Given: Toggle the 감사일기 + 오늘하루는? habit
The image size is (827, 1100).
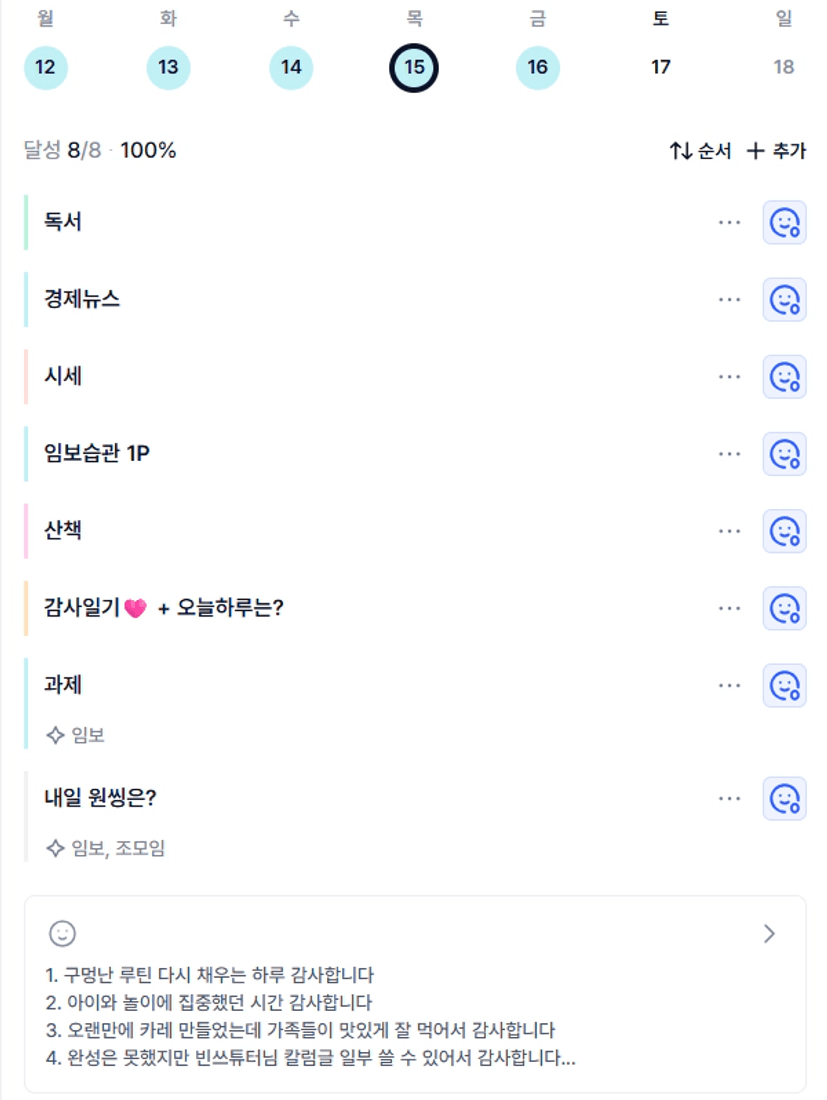Looking at the screenshot, I should tap(164, 608).
